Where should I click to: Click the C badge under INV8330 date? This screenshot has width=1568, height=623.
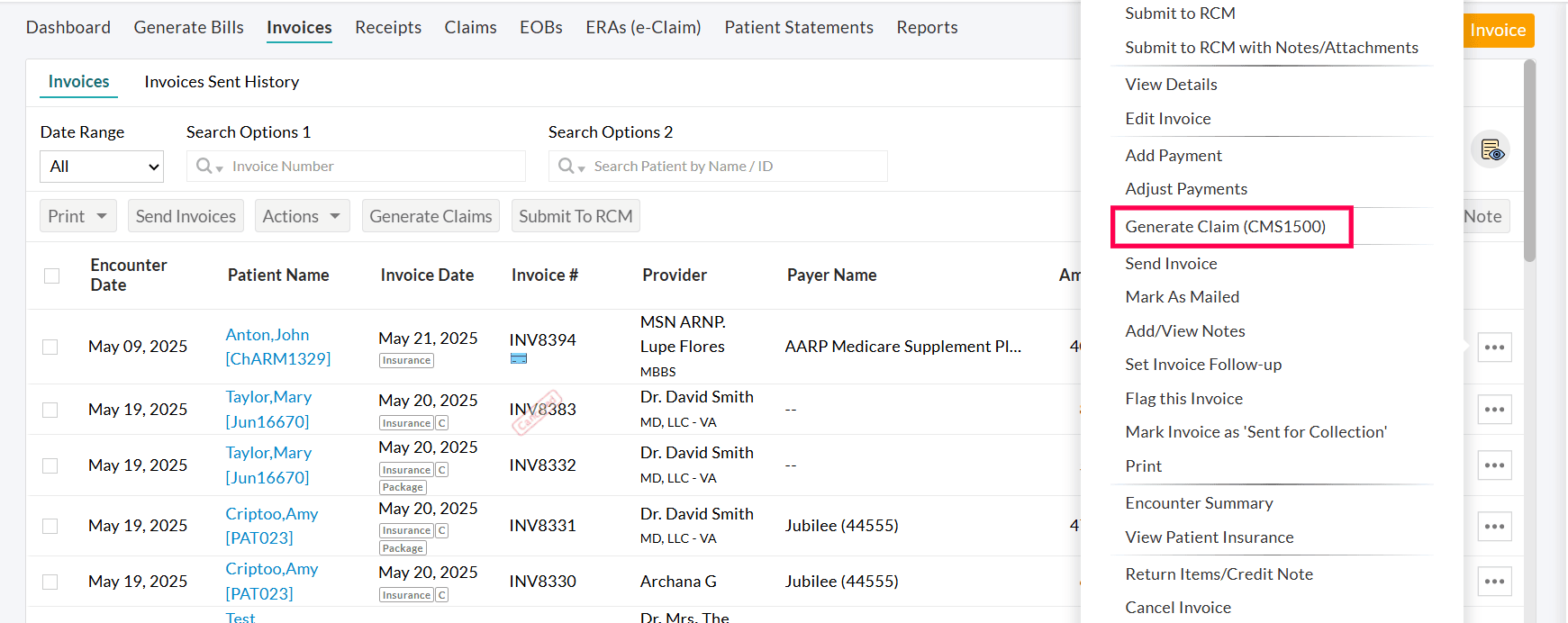[x=442, y=595]
